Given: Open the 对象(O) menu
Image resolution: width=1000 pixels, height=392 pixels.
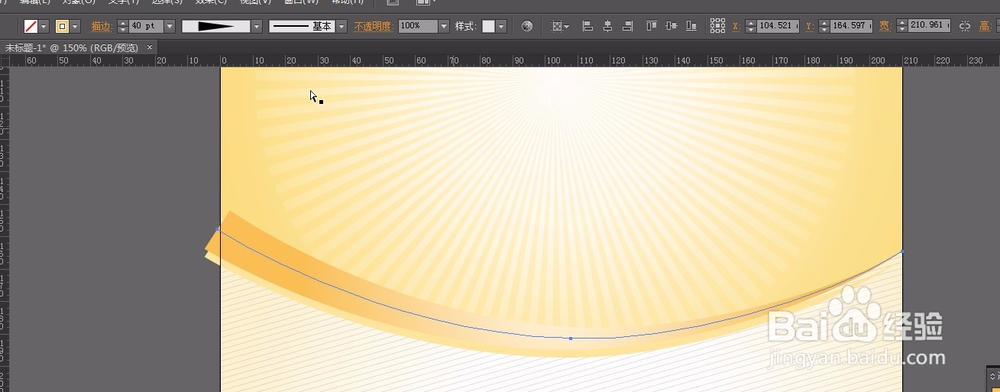Looking at the screenshot, I should point(78,2).
